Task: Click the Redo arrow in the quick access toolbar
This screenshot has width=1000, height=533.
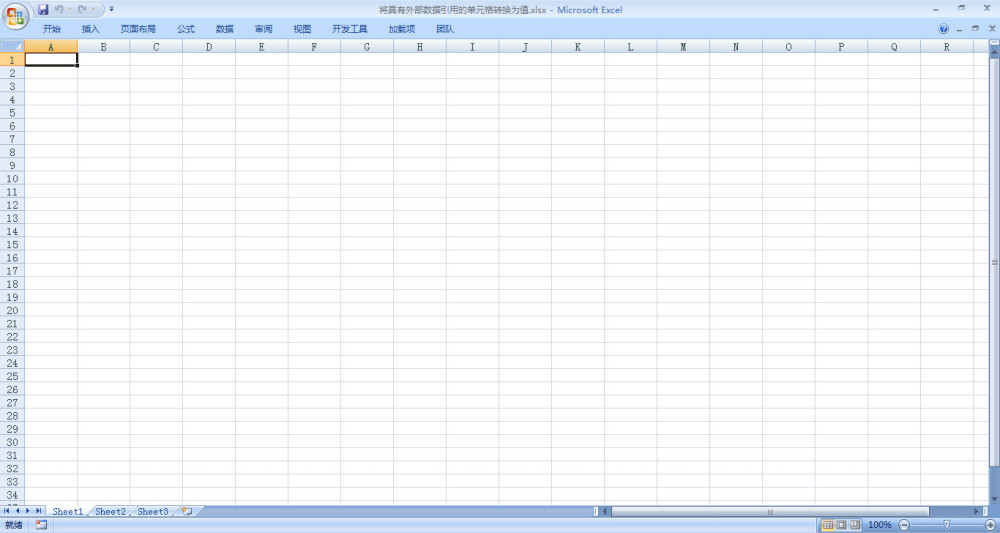Action: click(82, 10)
